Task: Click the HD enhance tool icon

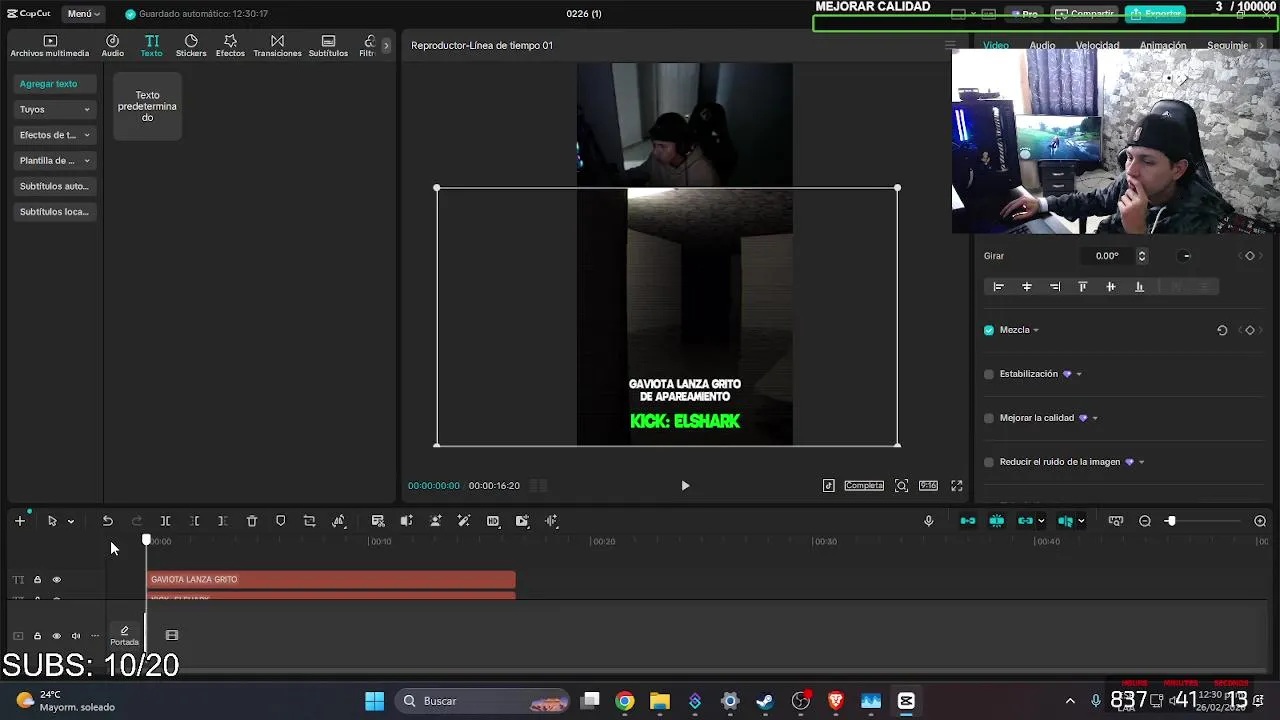Action: click(493, 521)
